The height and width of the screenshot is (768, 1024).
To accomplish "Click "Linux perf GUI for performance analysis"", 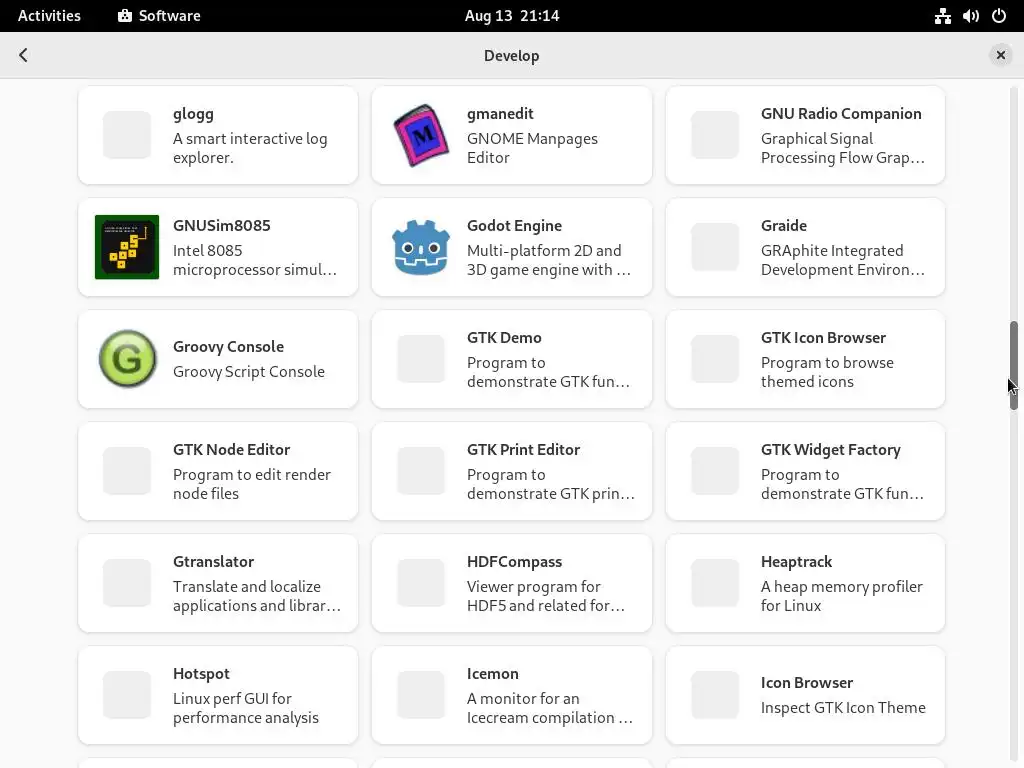I will [246, 708].
